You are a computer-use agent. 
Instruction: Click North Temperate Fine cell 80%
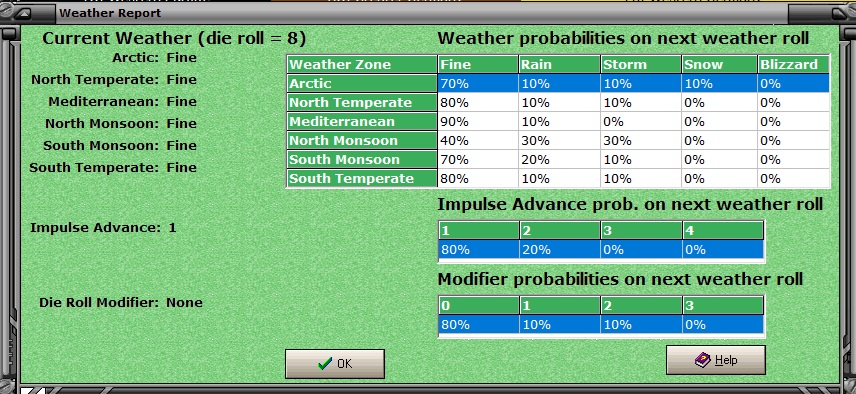click(478, 103)
